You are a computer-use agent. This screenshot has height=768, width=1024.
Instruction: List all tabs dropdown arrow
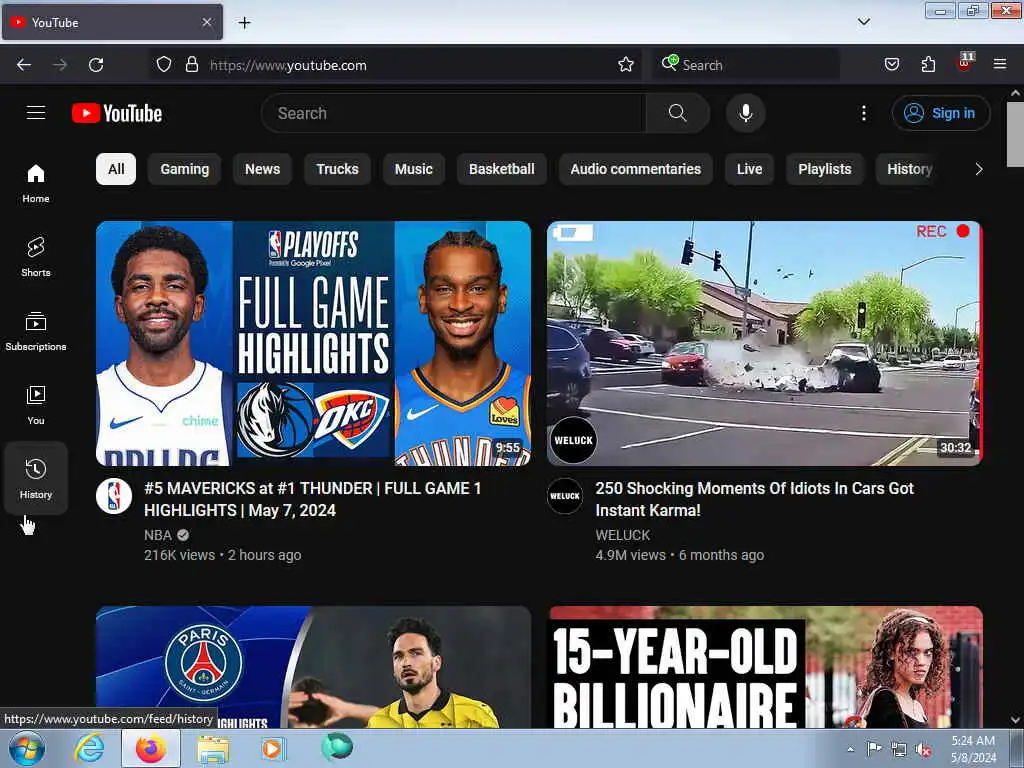(x=863, y=22)
